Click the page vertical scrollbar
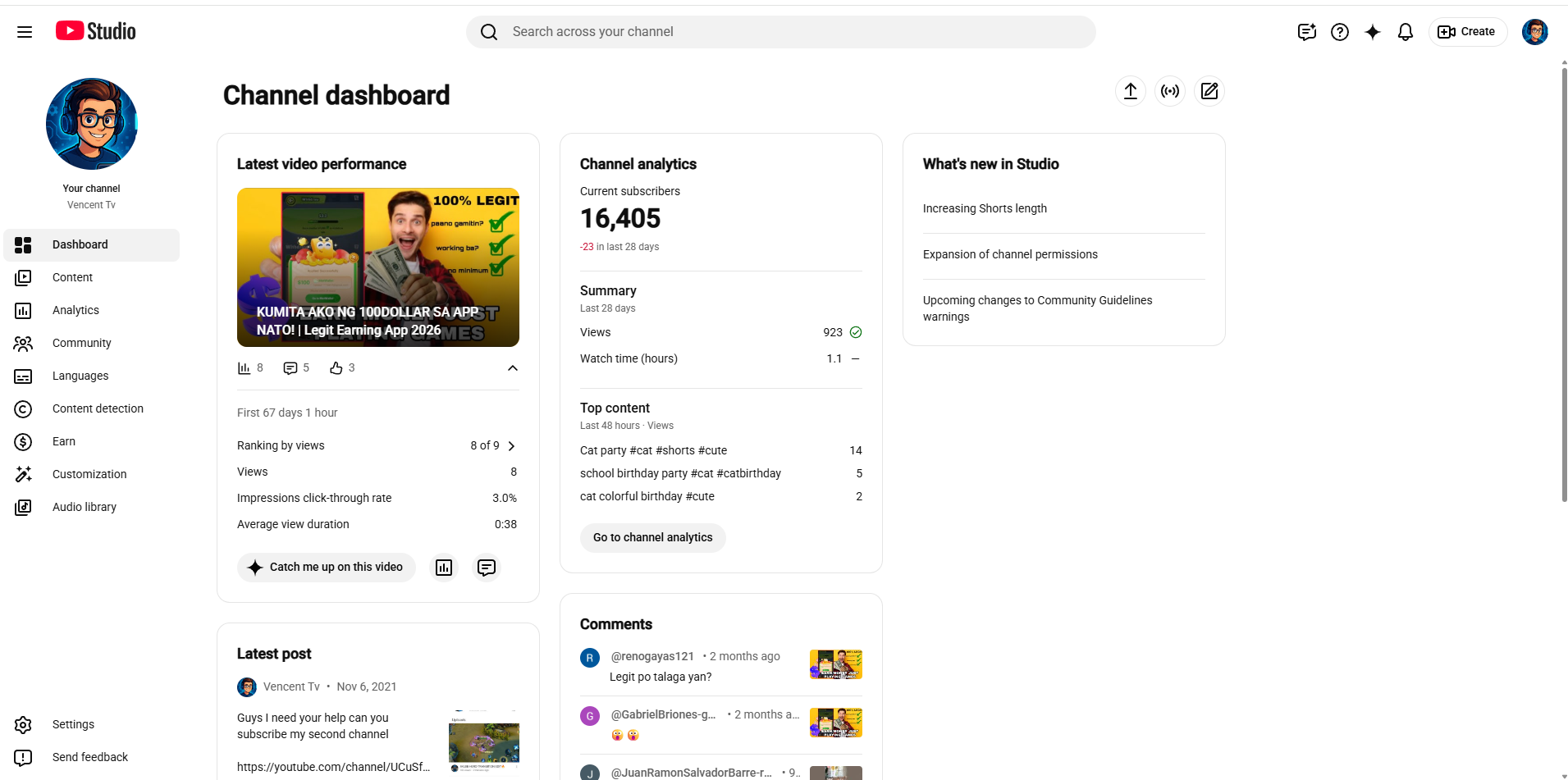The image size is (1568, 780). (x=1564, y=283)
